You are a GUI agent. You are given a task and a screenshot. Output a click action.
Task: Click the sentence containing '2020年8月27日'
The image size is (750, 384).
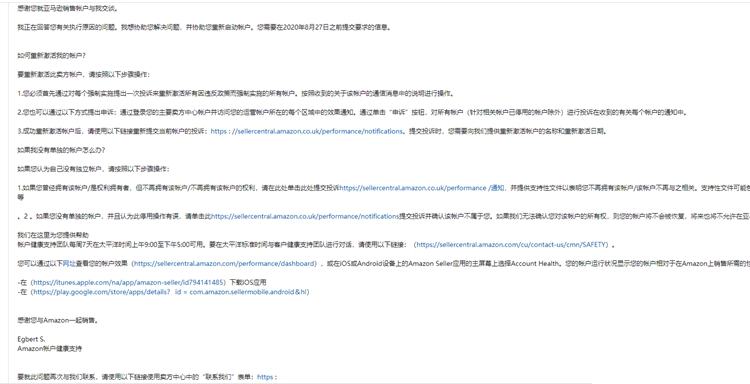[x=324, y=27]
